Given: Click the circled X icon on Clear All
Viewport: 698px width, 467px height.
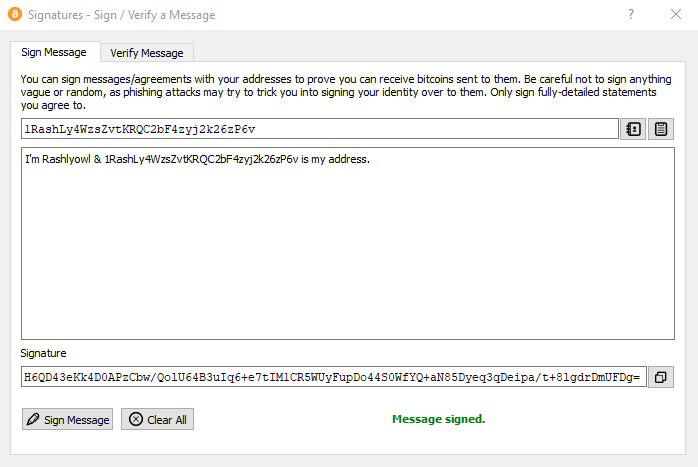Looking at the screenshot, I should click(136, 419).
